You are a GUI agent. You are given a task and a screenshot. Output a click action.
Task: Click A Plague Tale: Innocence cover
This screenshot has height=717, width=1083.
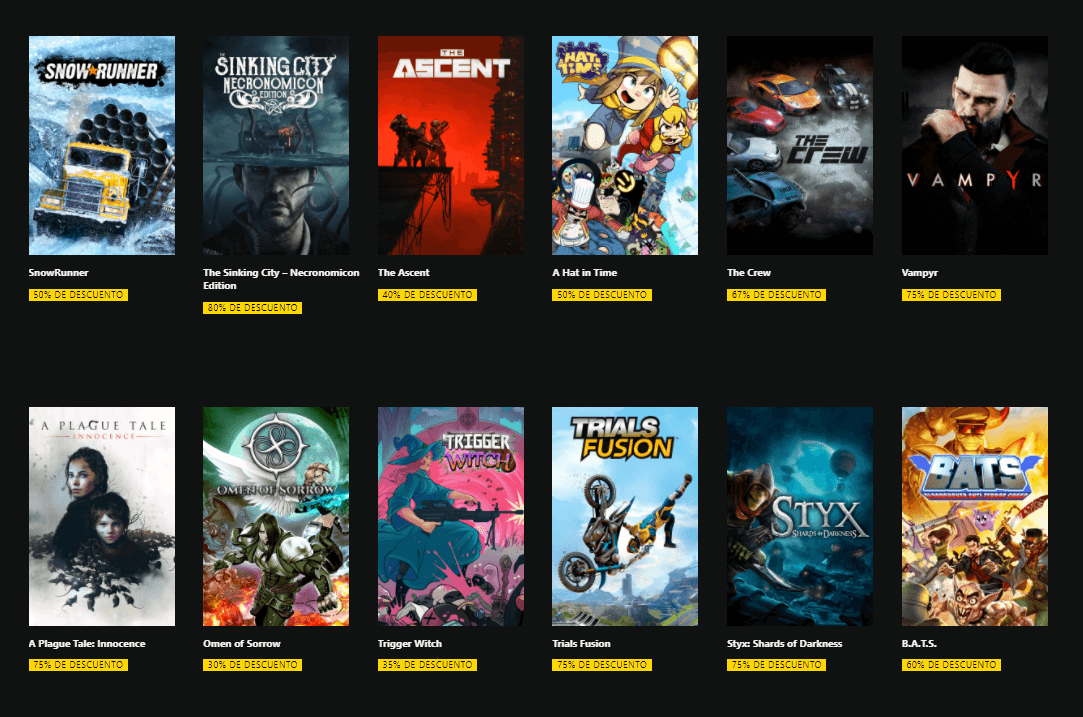[x=102, y=516]
